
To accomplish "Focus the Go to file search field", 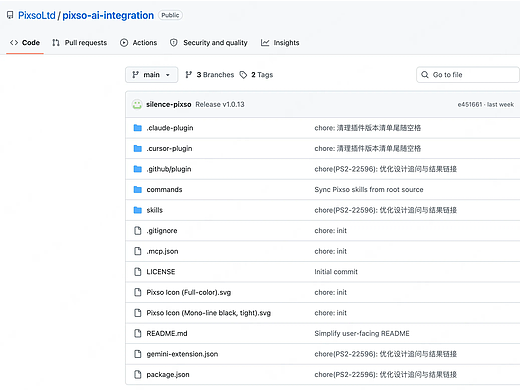I will click(468, 75).
